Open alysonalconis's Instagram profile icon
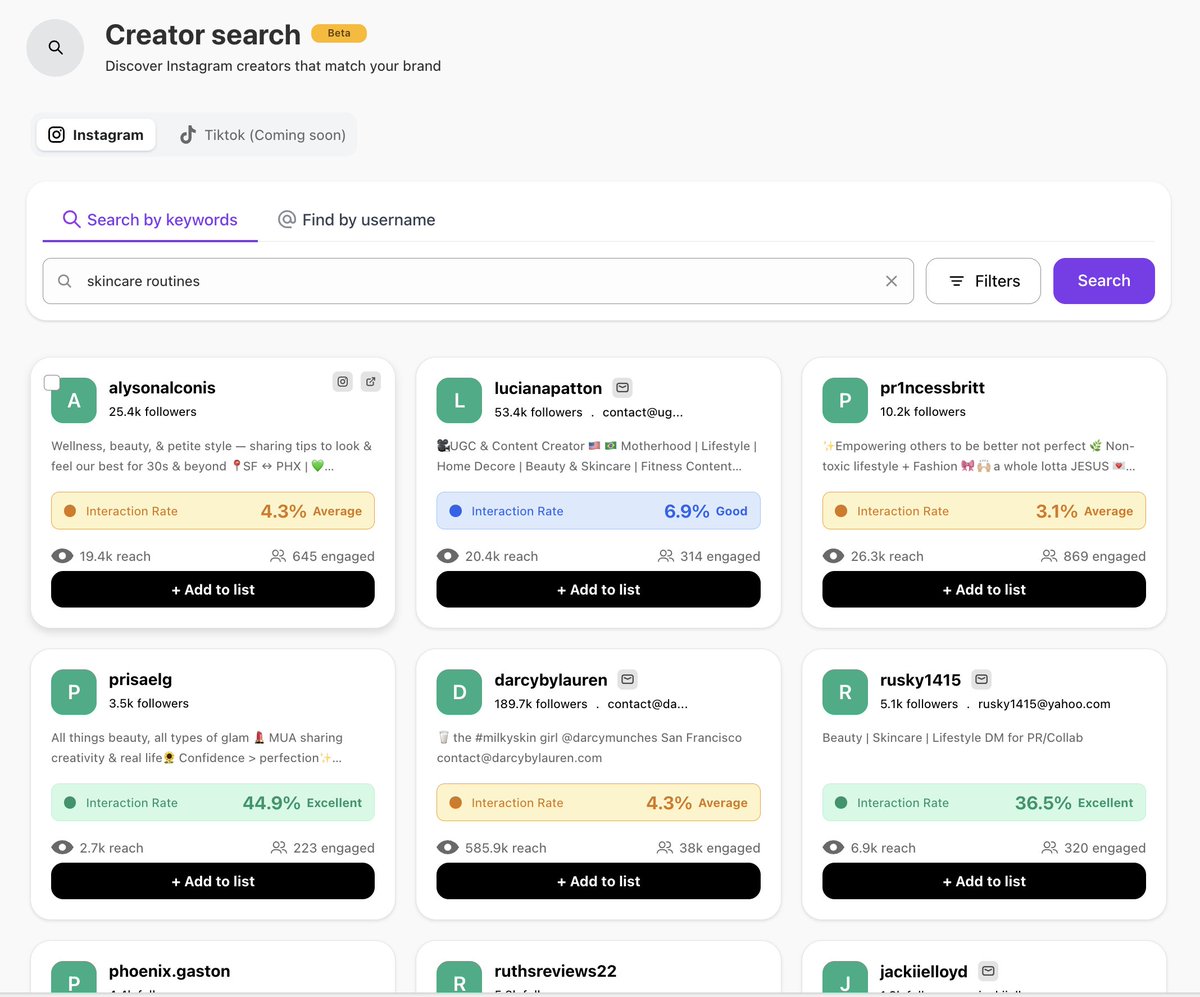Image resolution: width=1200 pixels, height=997 pixels. click(343, 382)
